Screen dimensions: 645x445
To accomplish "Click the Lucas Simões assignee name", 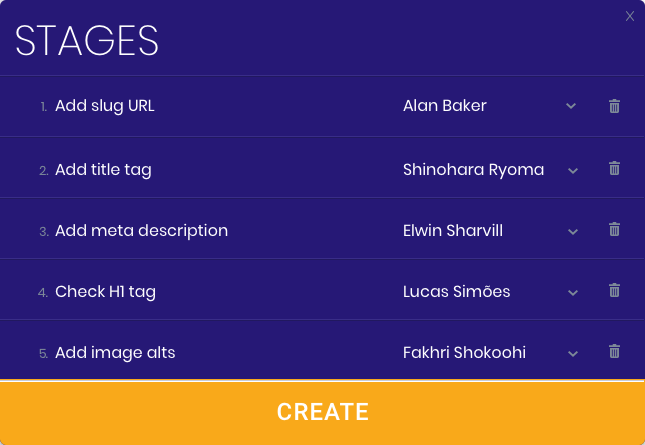I will (457, 292).
